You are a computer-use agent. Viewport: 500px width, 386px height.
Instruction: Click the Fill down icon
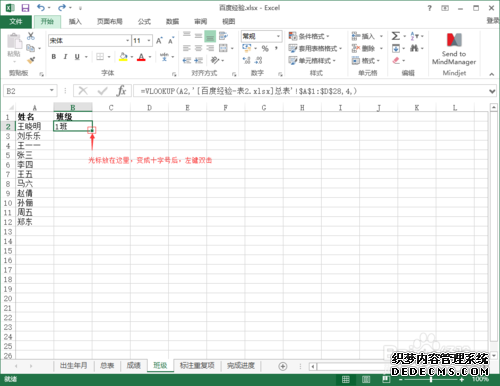(x=396, y=48)
